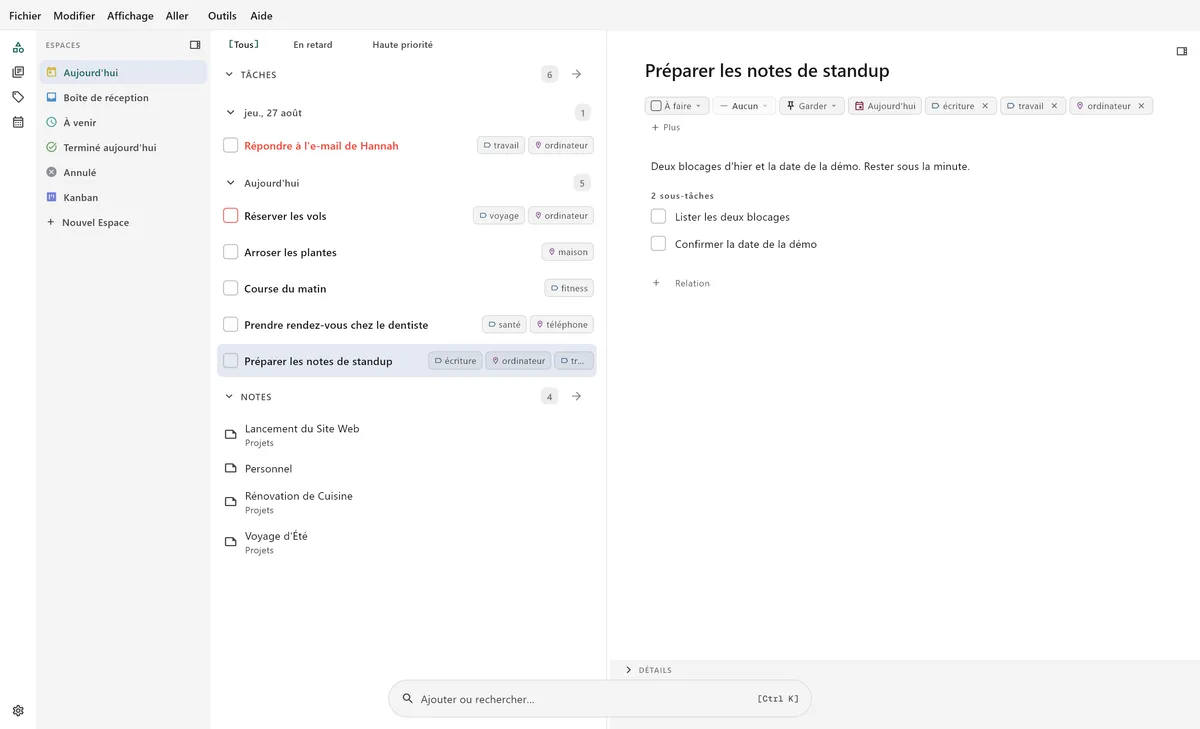
Task: Switch to the En retard filter tab
Action: tap(313, 45)
